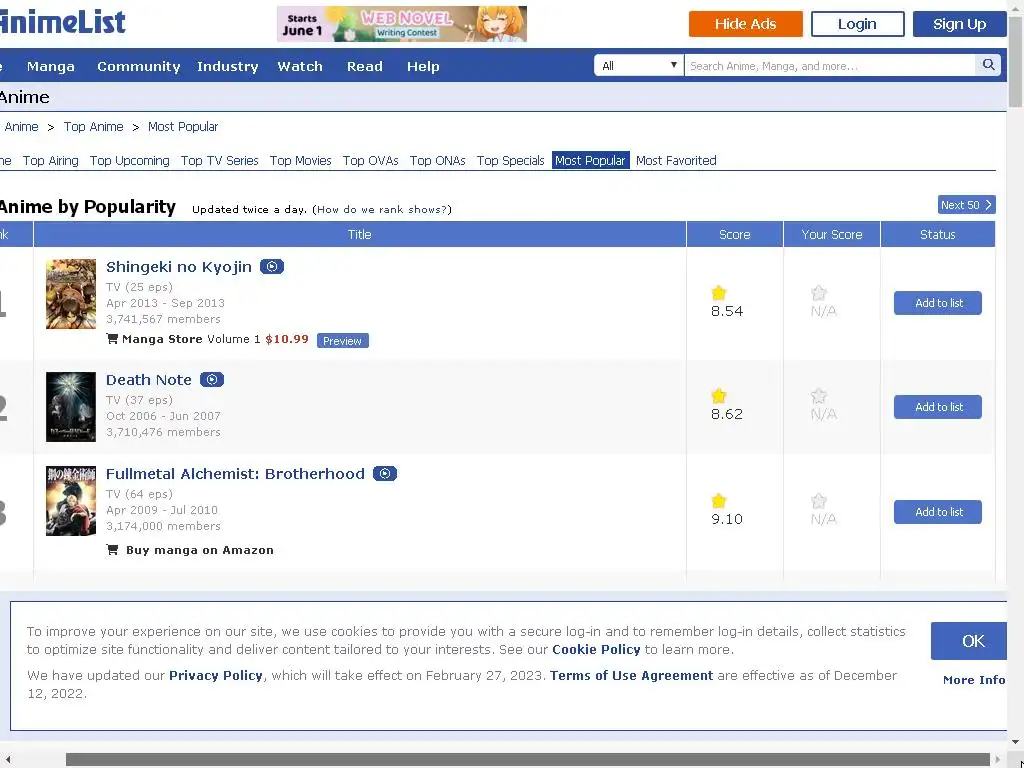Open Buy manga on Amazon link
This screenshot has height=768, width=1024.
coord(200,550)
